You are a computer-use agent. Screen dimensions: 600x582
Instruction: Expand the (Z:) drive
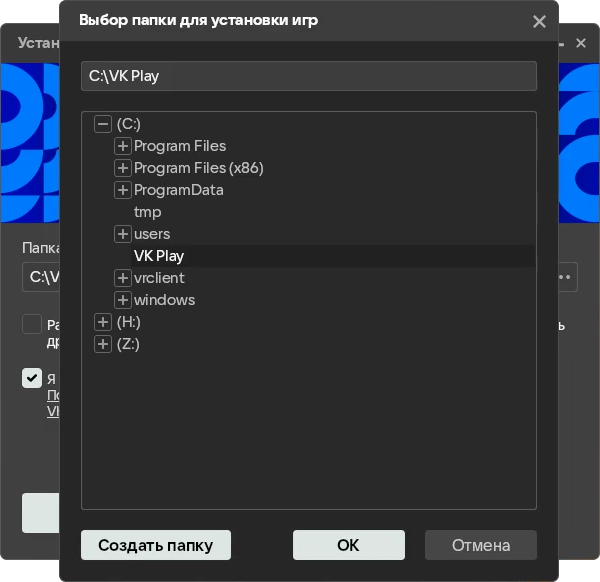(103, 344)
